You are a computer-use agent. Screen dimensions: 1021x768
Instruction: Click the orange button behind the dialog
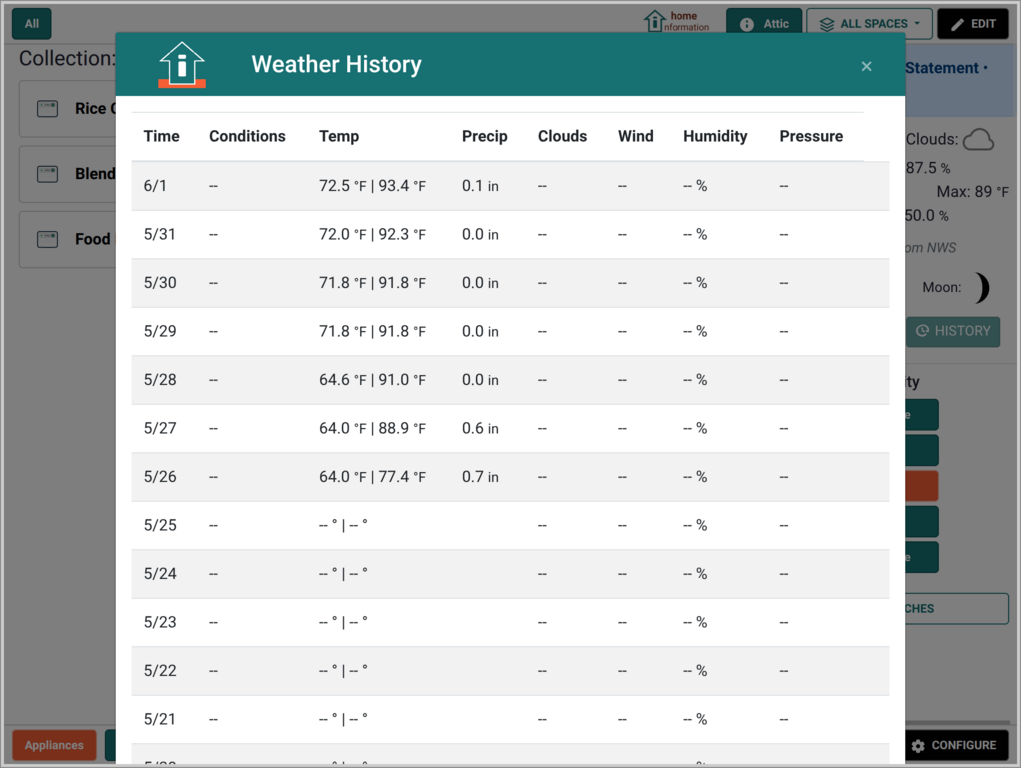click(921, 486)
